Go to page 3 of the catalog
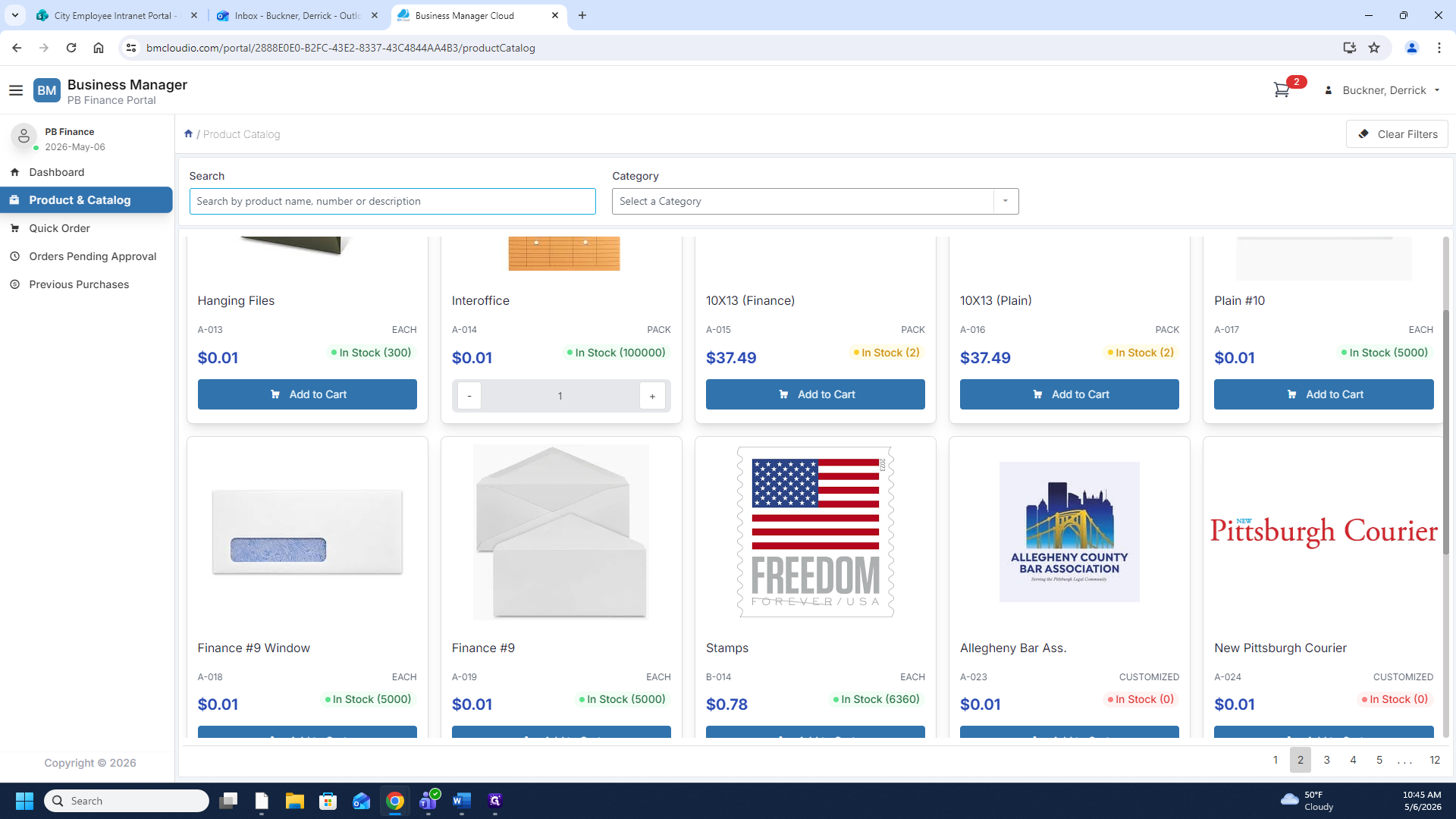This screenshot has width=1456, height=819. (1326, 760)
